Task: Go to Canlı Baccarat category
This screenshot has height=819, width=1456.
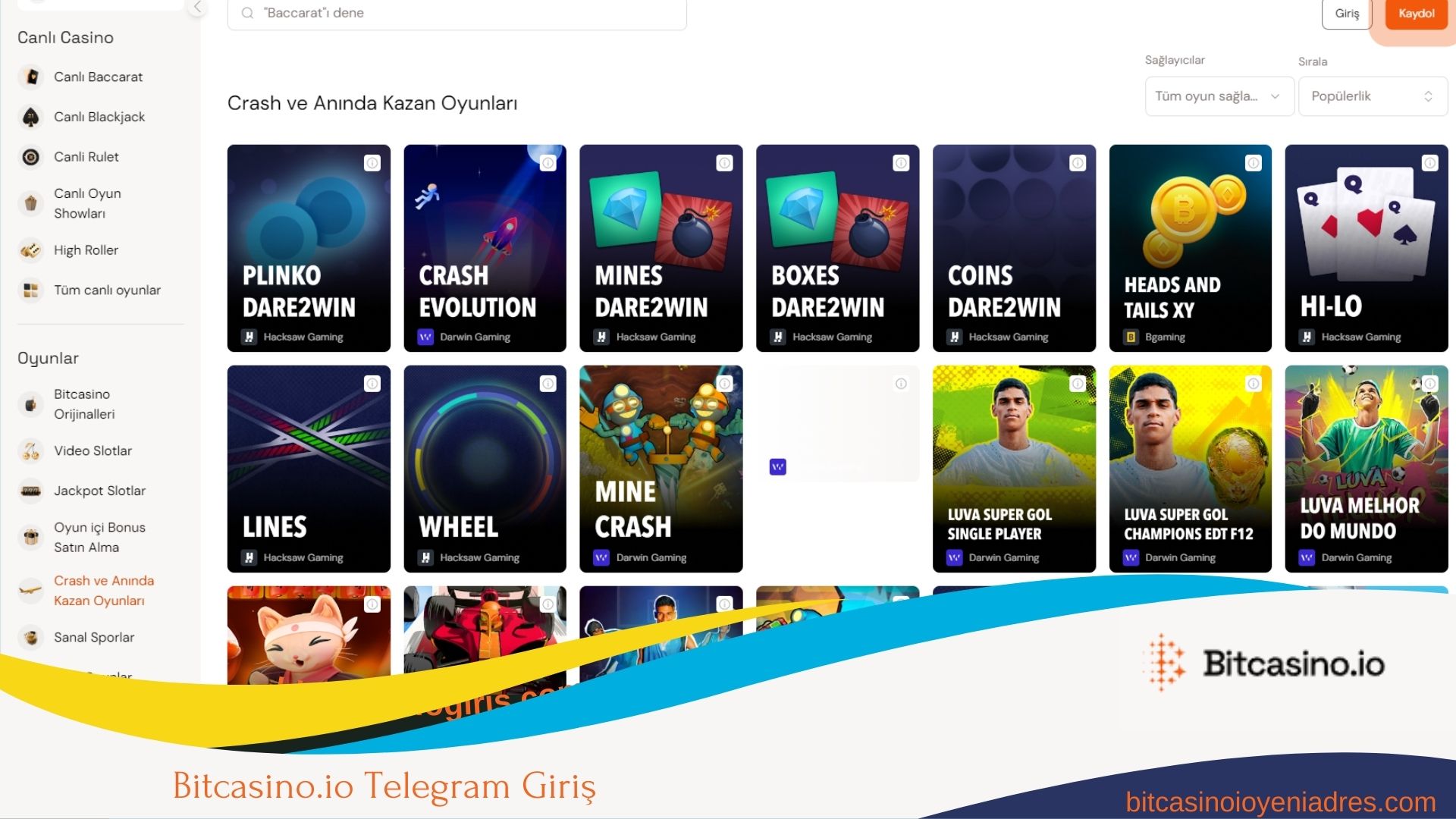Action: tap(98, 77)
